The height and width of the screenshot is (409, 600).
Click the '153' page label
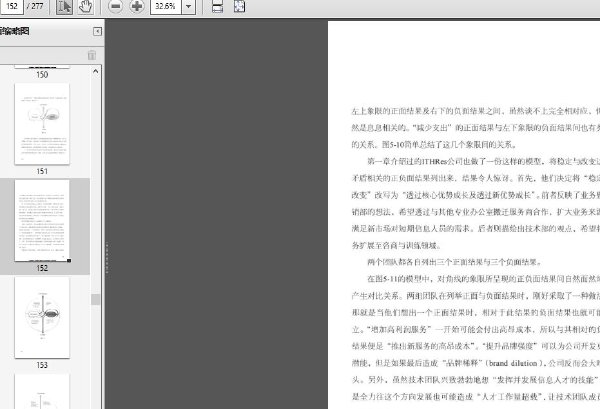coord(42,365)
